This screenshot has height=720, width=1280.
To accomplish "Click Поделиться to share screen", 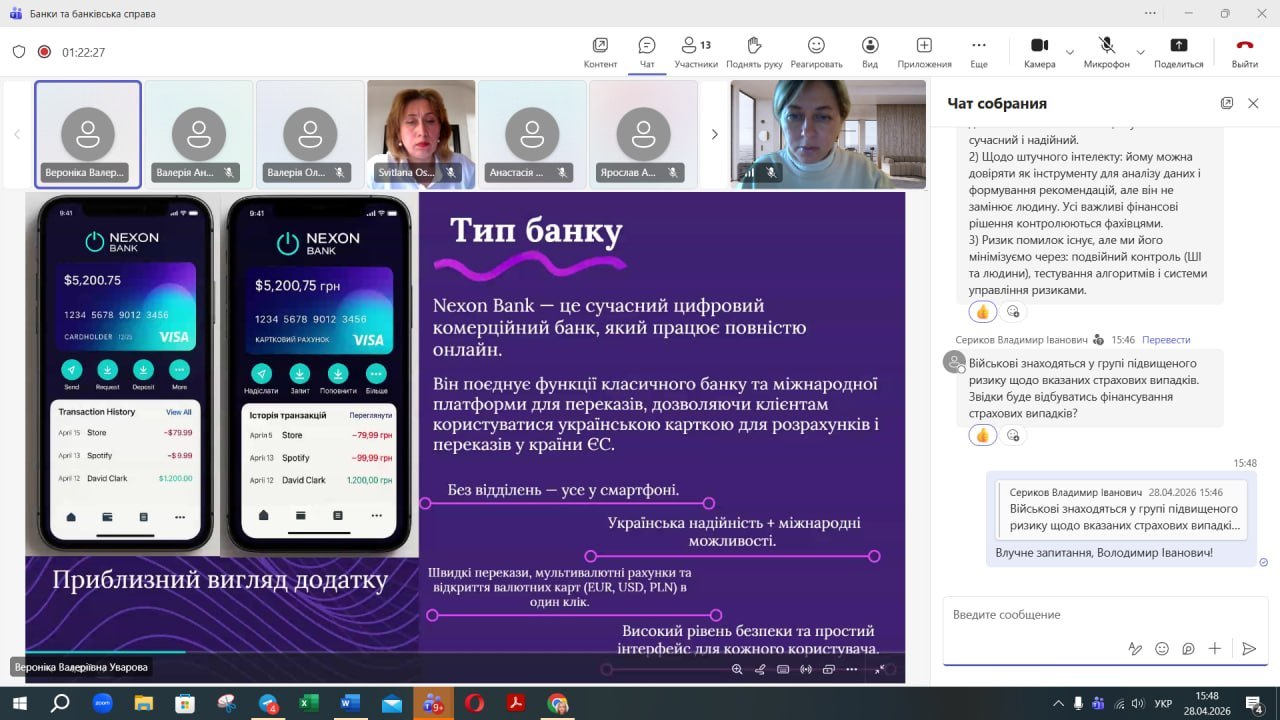I will tap(1178, 52).
